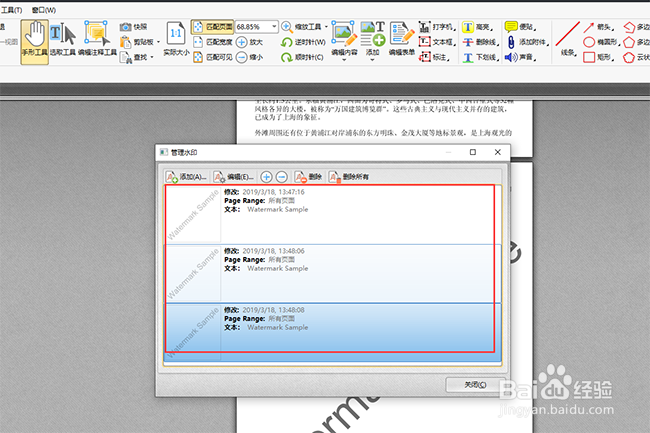Open the Window (窗口) menu
Screen dimensions: 650x433
click(x=44, y=10)
